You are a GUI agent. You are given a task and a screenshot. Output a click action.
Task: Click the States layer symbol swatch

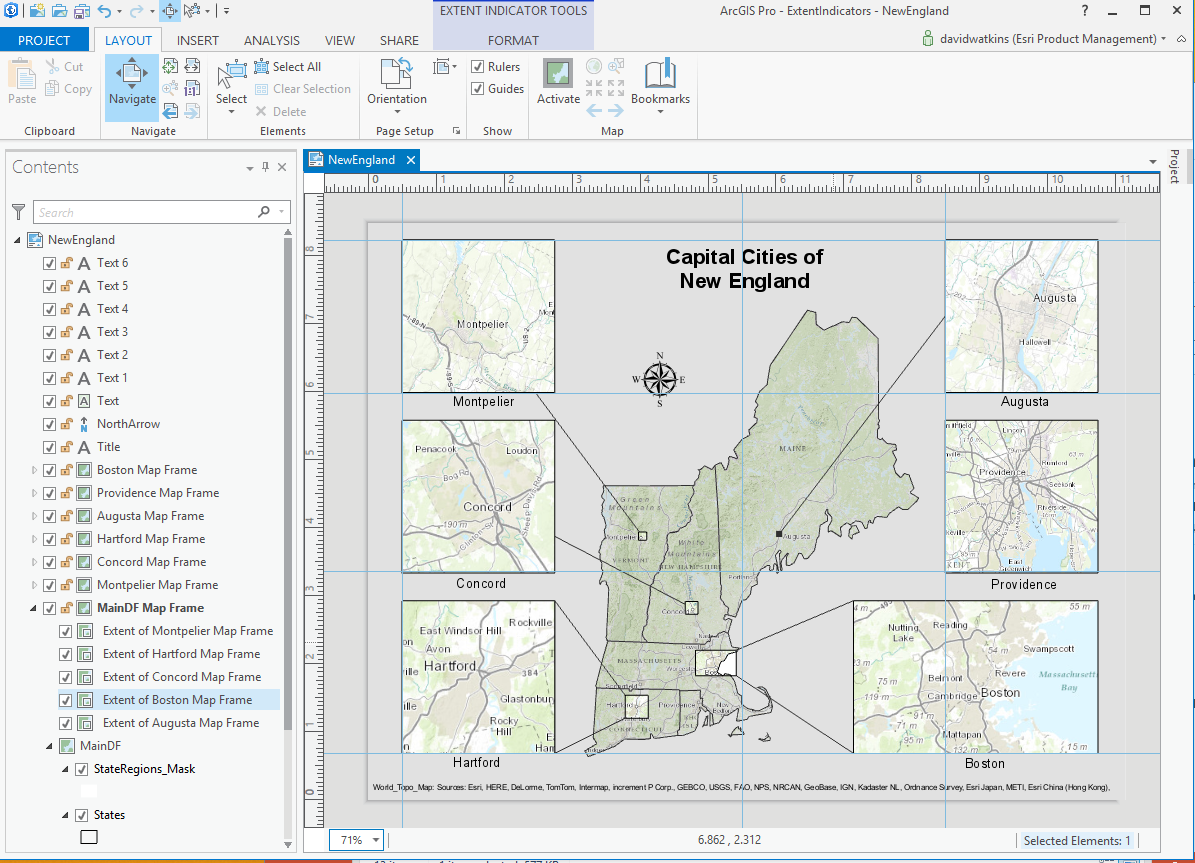pyautogui.click(x=89, y=837)
